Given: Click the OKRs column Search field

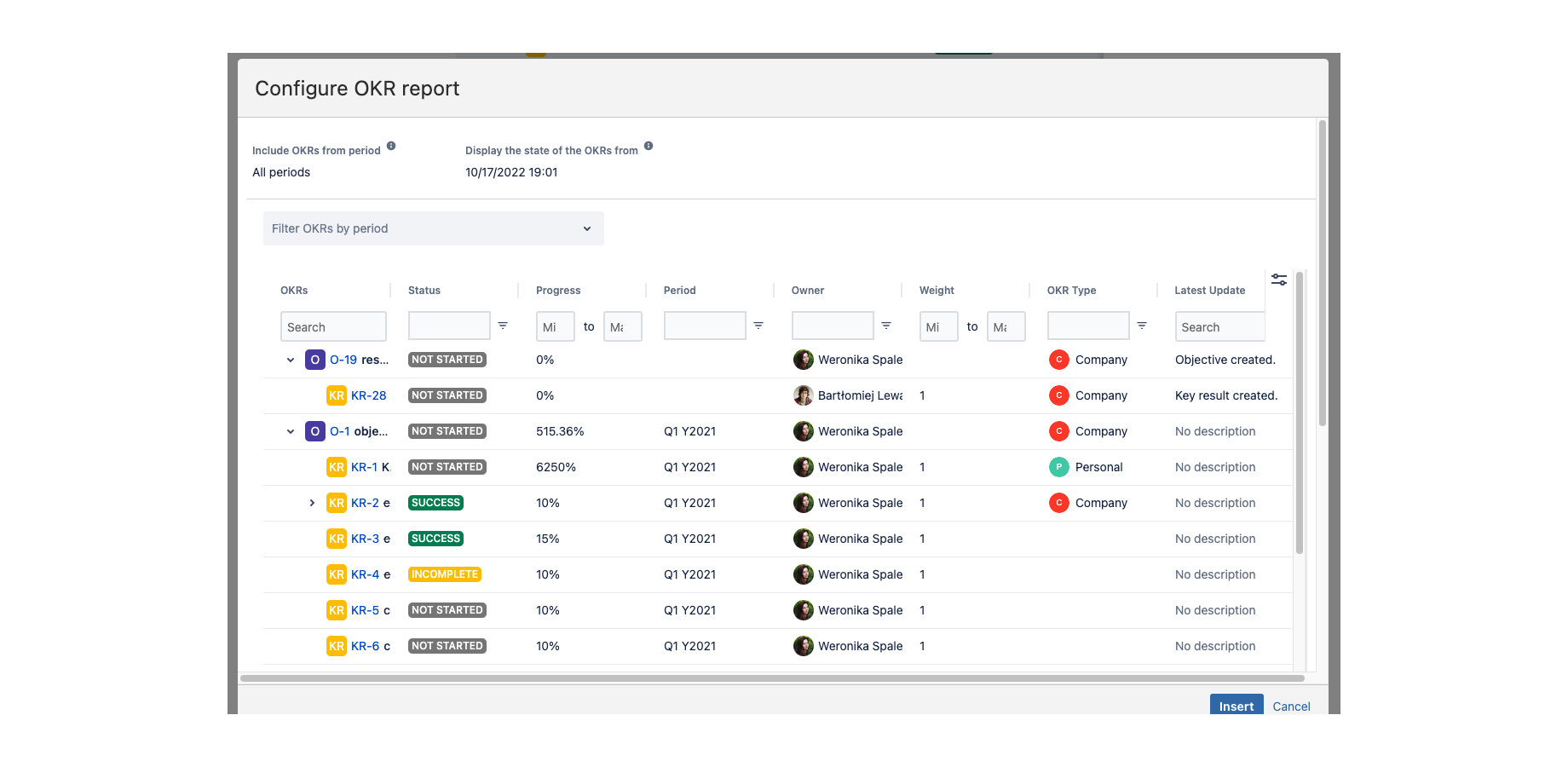Looking at the screenshot, I should pyautogui.click(x=333, y=326).
